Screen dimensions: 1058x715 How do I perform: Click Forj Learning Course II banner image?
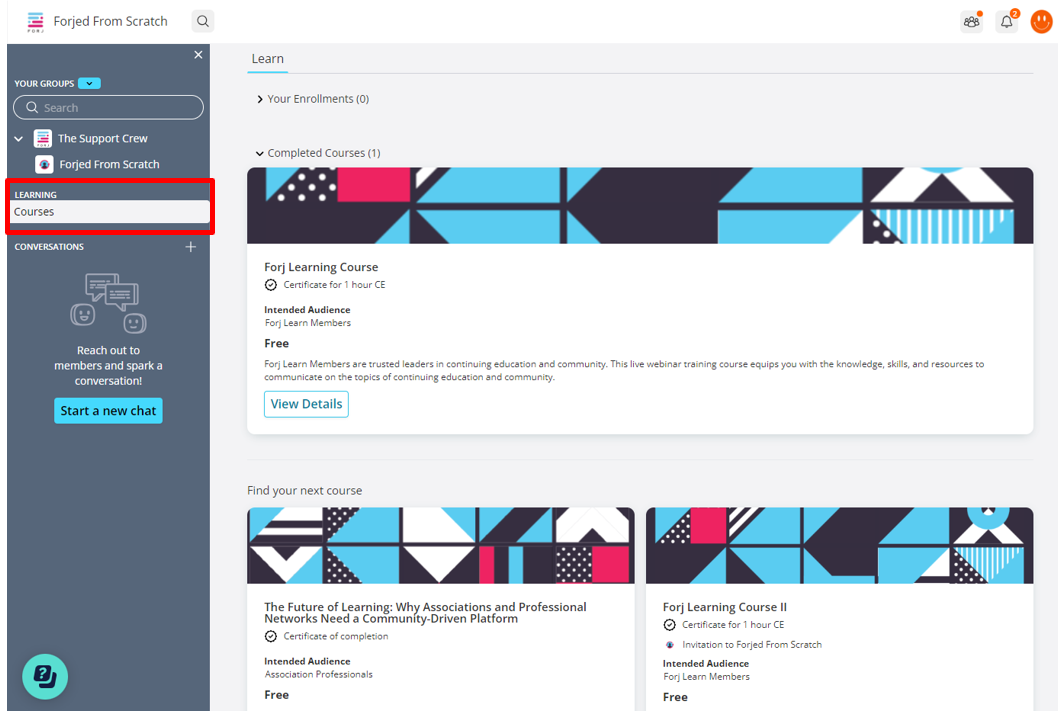coord(839,546)
